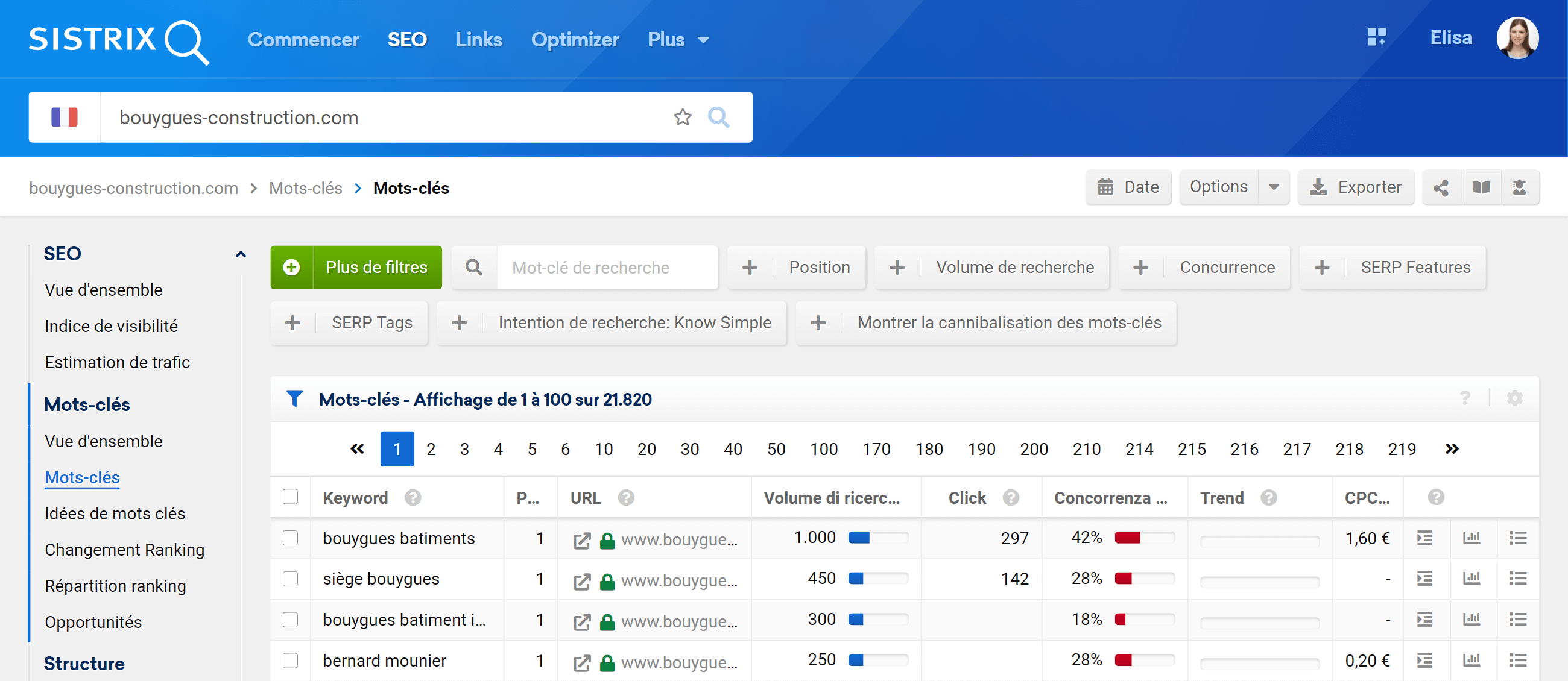Show SERP for bouygues batiments row
Viewport: 1568px width, 681px height.
[1424, 538]
